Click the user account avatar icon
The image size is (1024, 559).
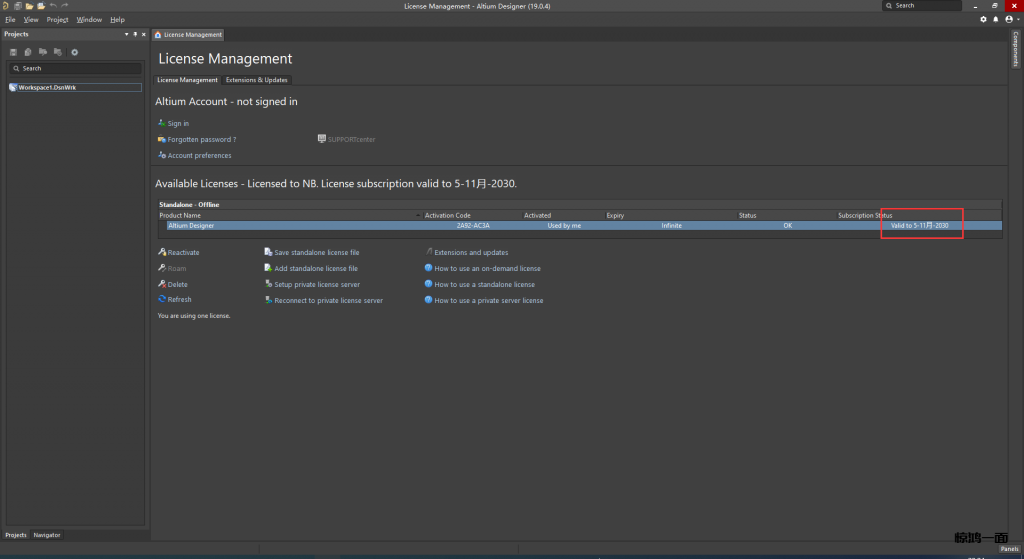(x=1008, y=19)
